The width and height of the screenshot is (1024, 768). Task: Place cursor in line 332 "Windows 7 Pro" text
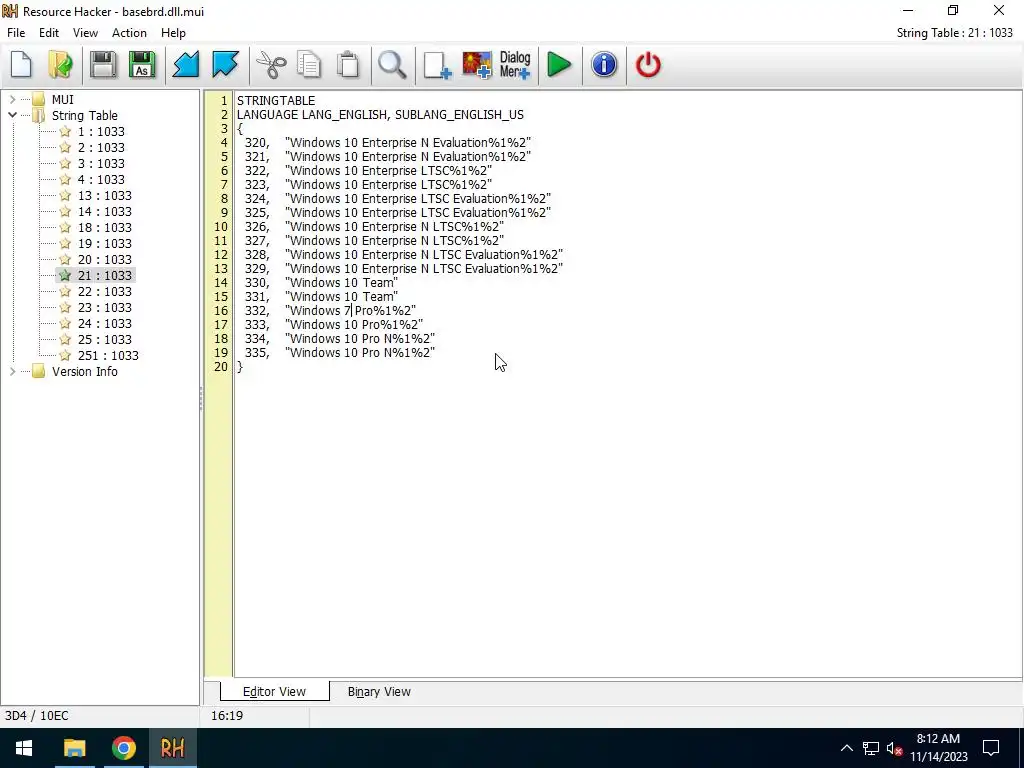tap(350, 311)
